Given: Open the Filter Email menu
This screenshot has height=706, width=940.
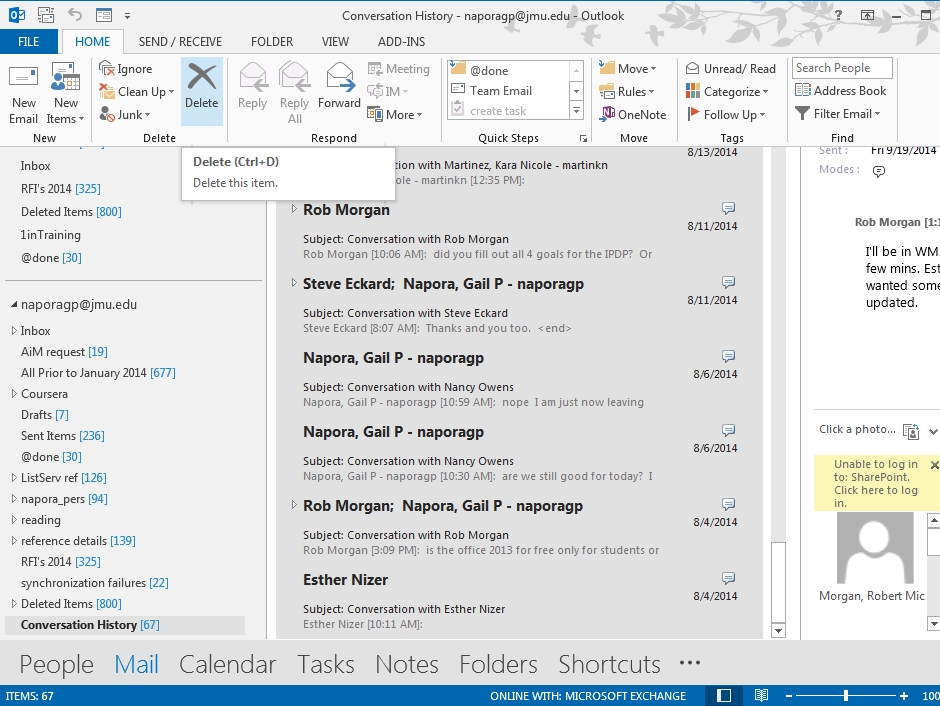Looking at the screenshot, I should tap(837, 113).
